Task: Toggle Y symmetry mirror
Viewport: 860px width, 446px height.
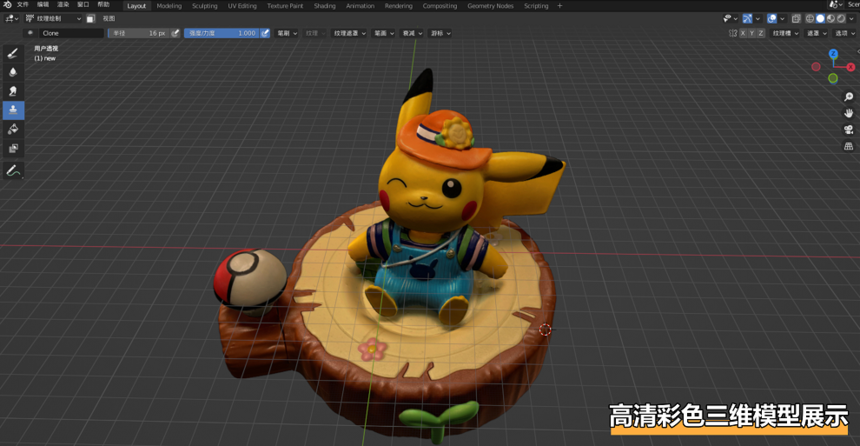Action: click(x=752, y=33)
